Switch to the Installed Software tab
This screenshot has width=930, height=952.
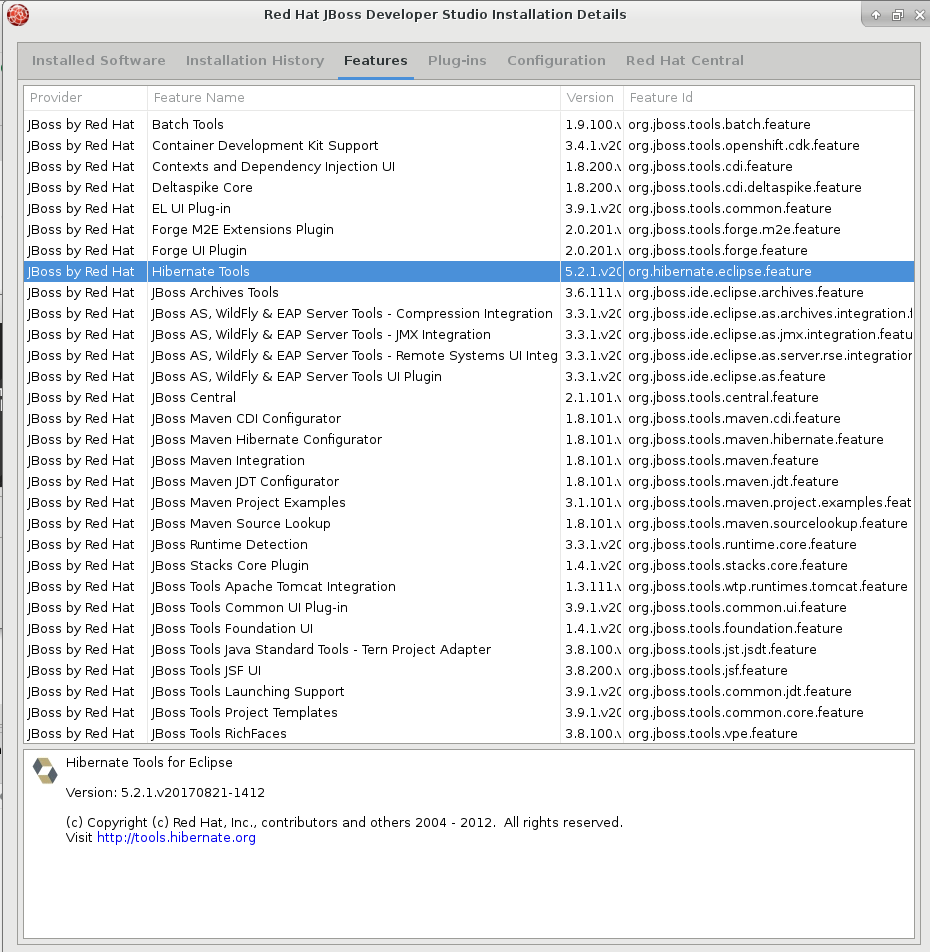(x=98, y=61)
